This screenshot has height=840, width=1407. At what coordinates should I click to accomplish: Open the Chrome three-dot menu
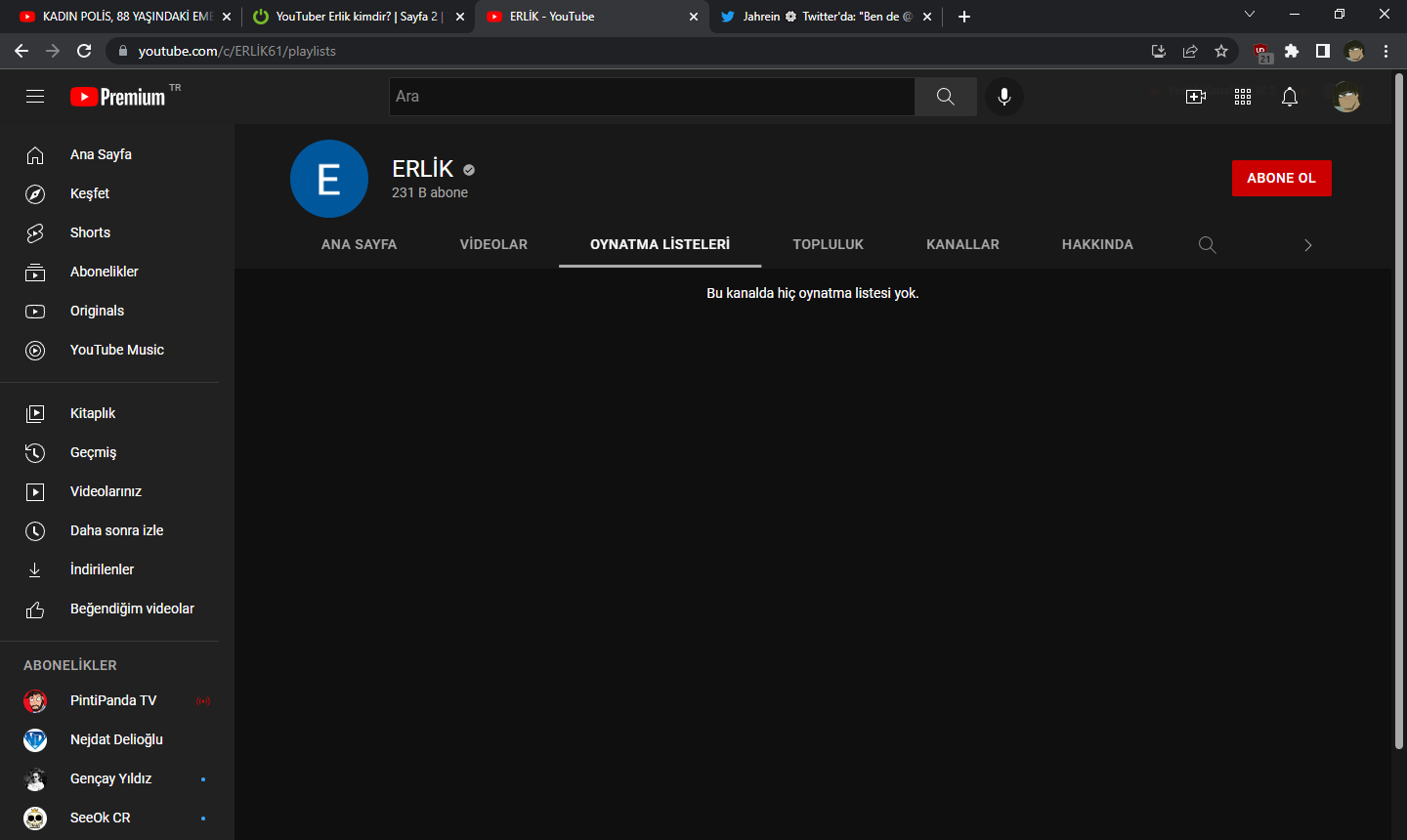pos(1386,51)
